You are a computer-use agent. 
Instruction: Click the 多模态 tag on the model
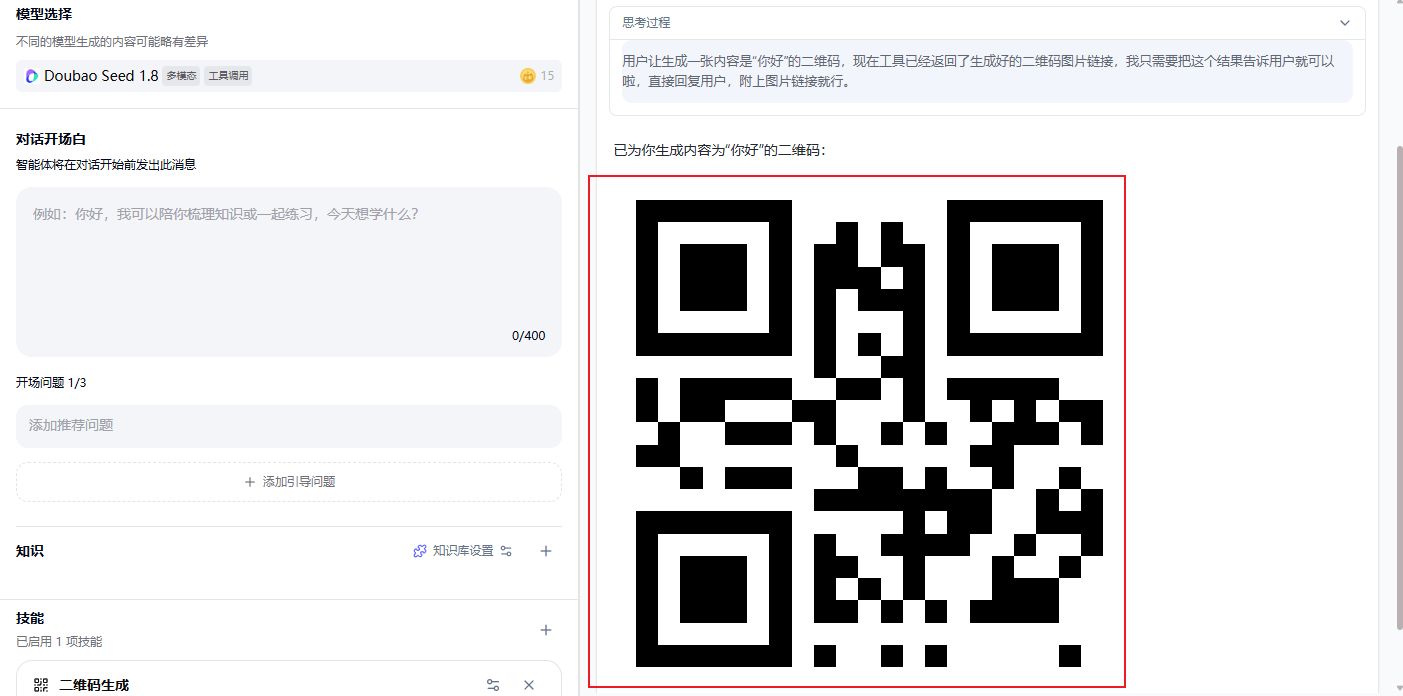[181, 76]
